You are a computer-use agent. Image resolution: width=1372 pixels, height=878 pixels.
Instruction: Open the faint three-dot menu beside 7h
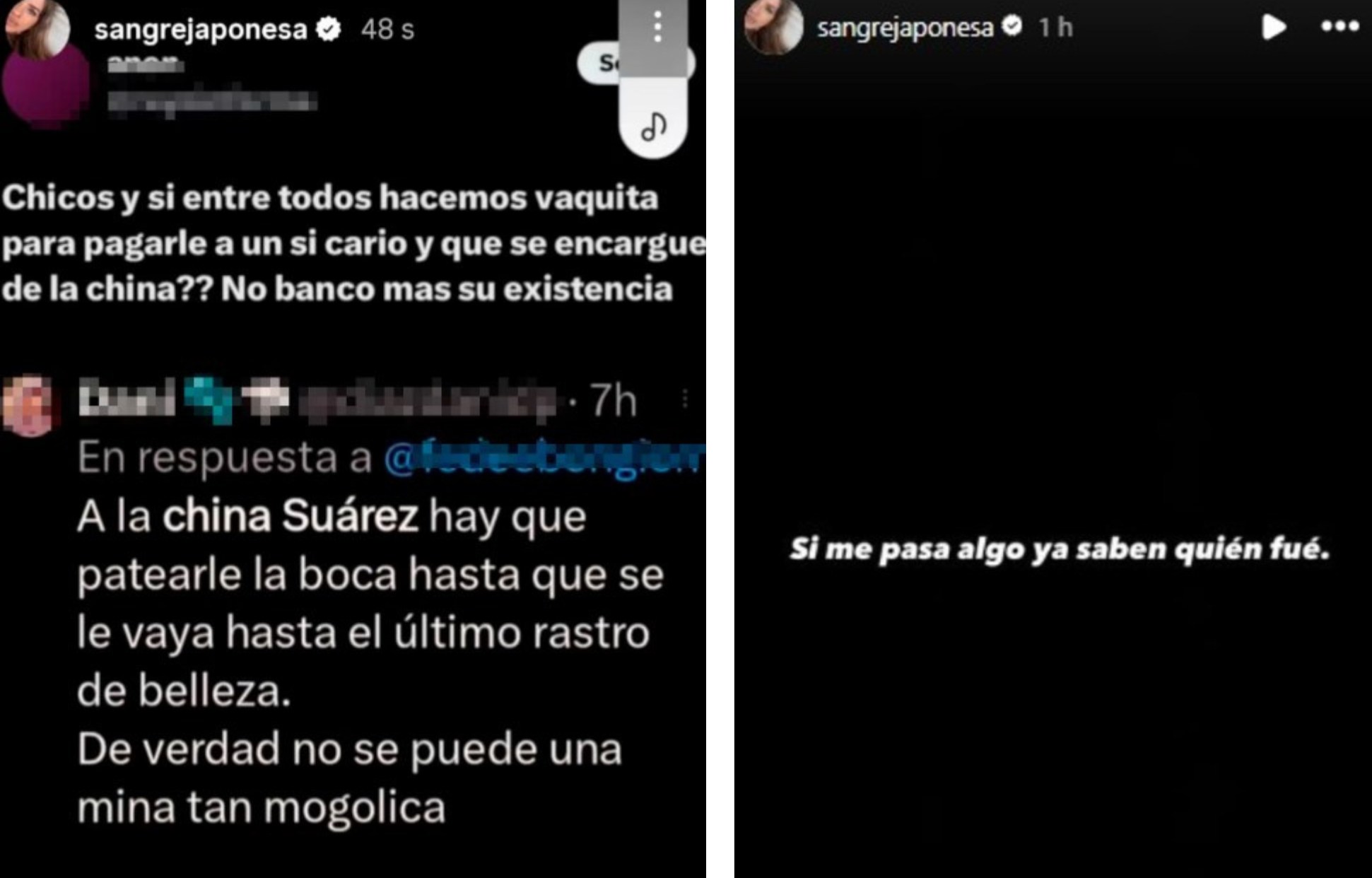coord(684,399)
